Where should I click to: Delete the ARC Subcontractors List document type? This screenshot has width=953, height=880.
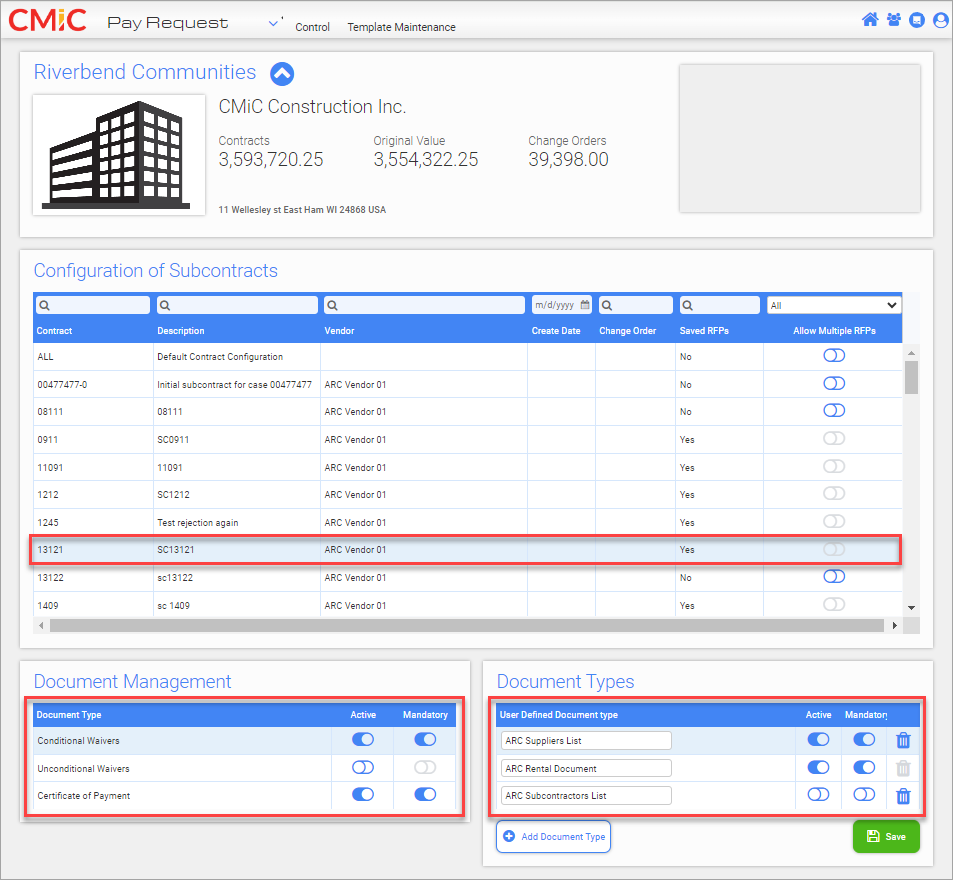click(903, 796)
